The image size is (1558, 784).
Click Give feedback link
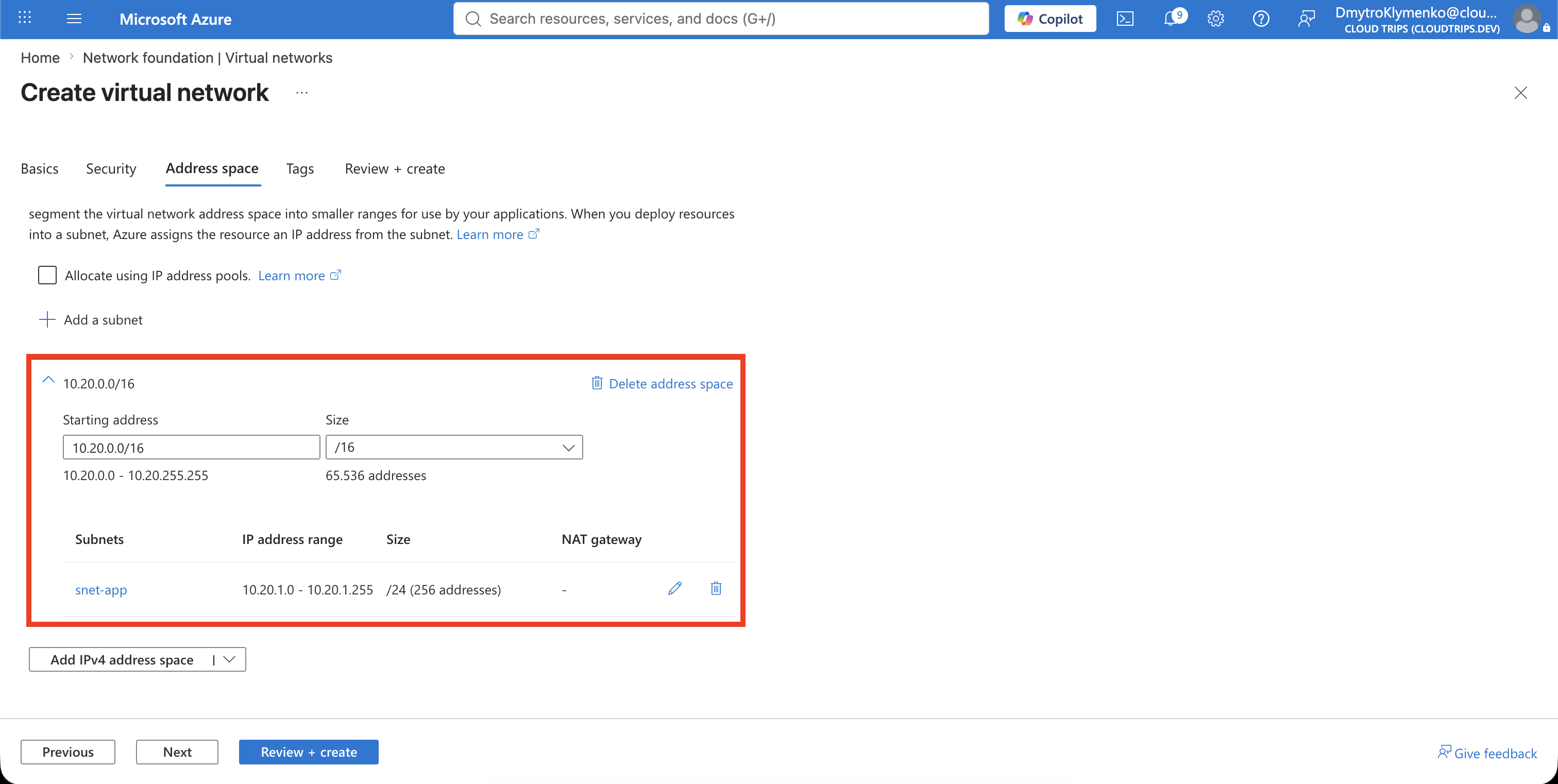pos(1487,753)
